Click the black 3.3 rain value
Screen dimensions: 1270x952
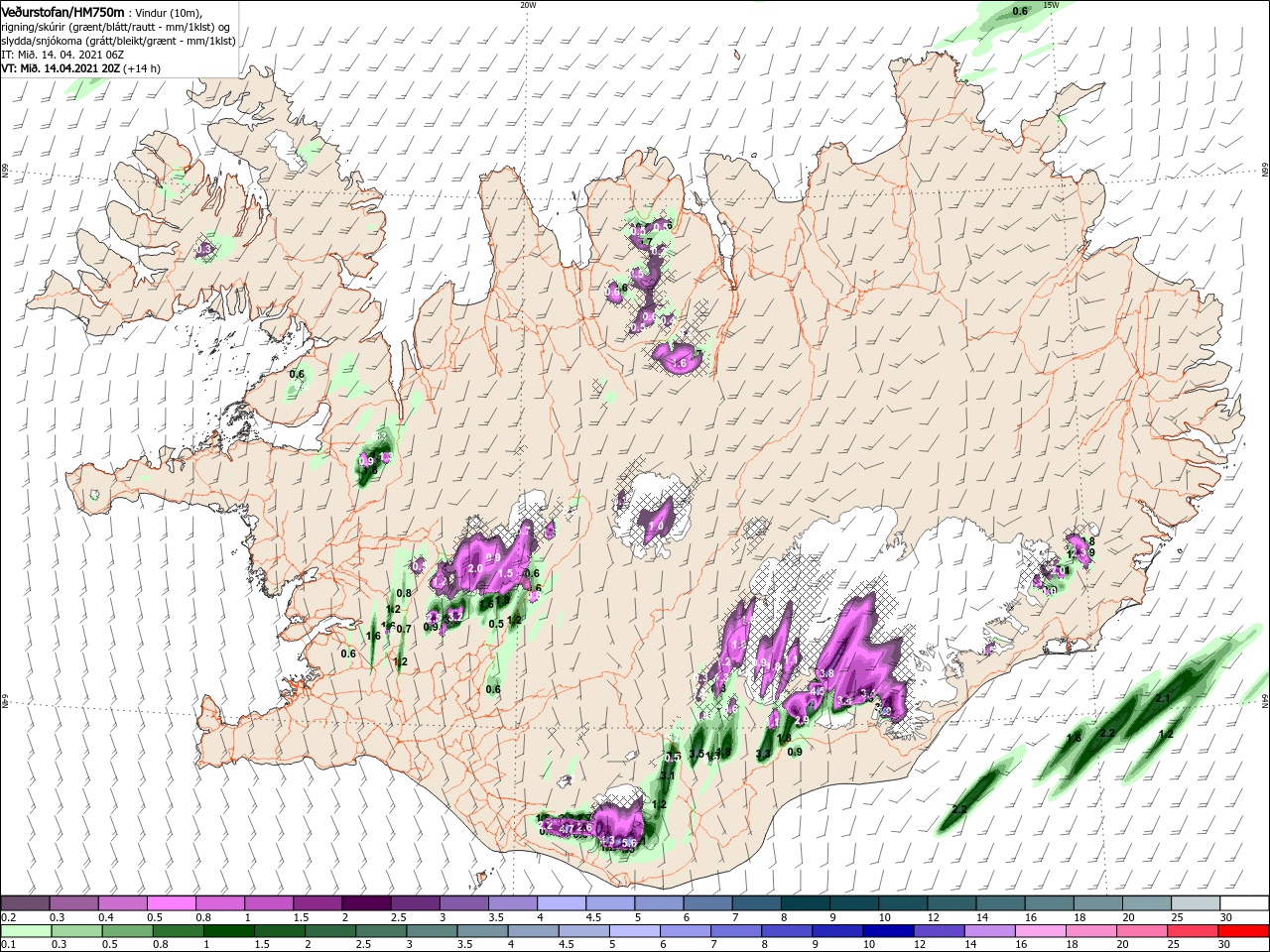(x=763, y=755)
